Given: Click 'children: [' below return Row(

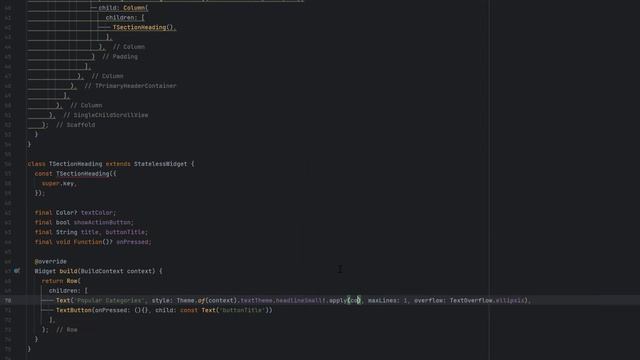Looking at the screenshot, I should click(68, 291).
